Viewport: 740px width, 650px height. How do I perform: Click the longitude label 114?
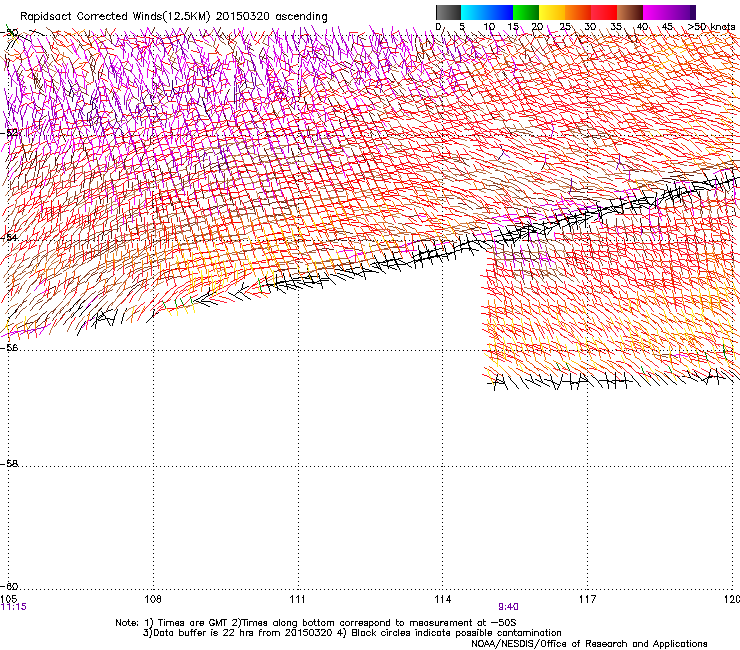click(x=442, y=599)
